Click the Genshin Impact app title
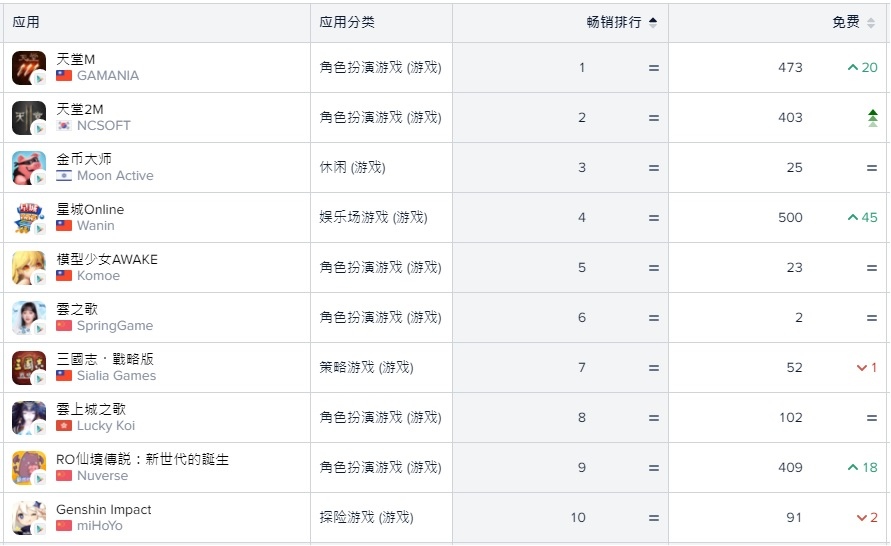The image size is (891, 546). point(103,510)
